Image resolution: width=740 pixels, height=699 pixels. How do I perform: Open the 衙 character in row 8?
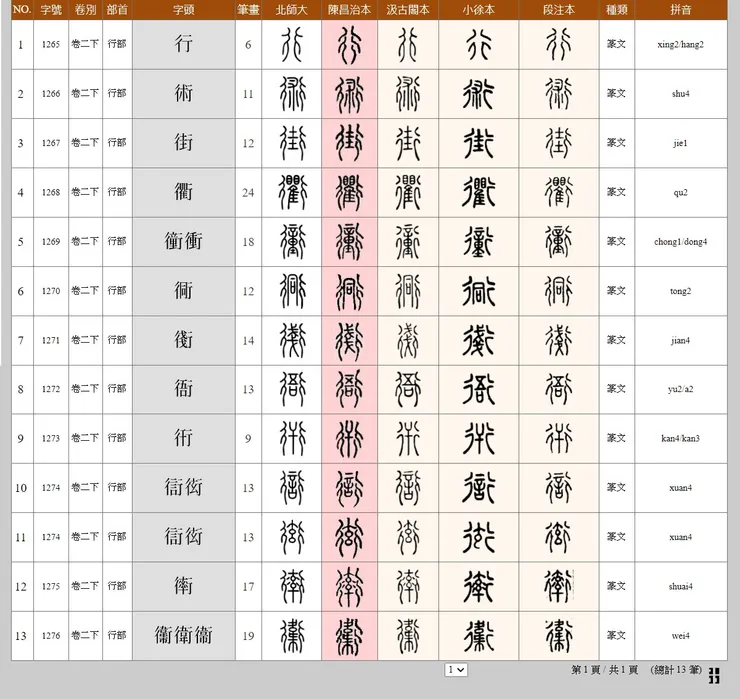coord(184,389)
